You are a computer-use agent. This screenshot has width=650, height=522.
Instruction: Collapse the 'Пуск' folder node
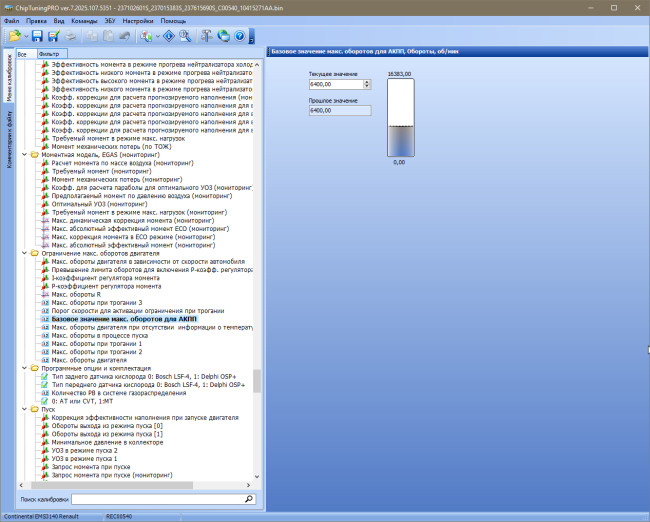coord(24,409)
